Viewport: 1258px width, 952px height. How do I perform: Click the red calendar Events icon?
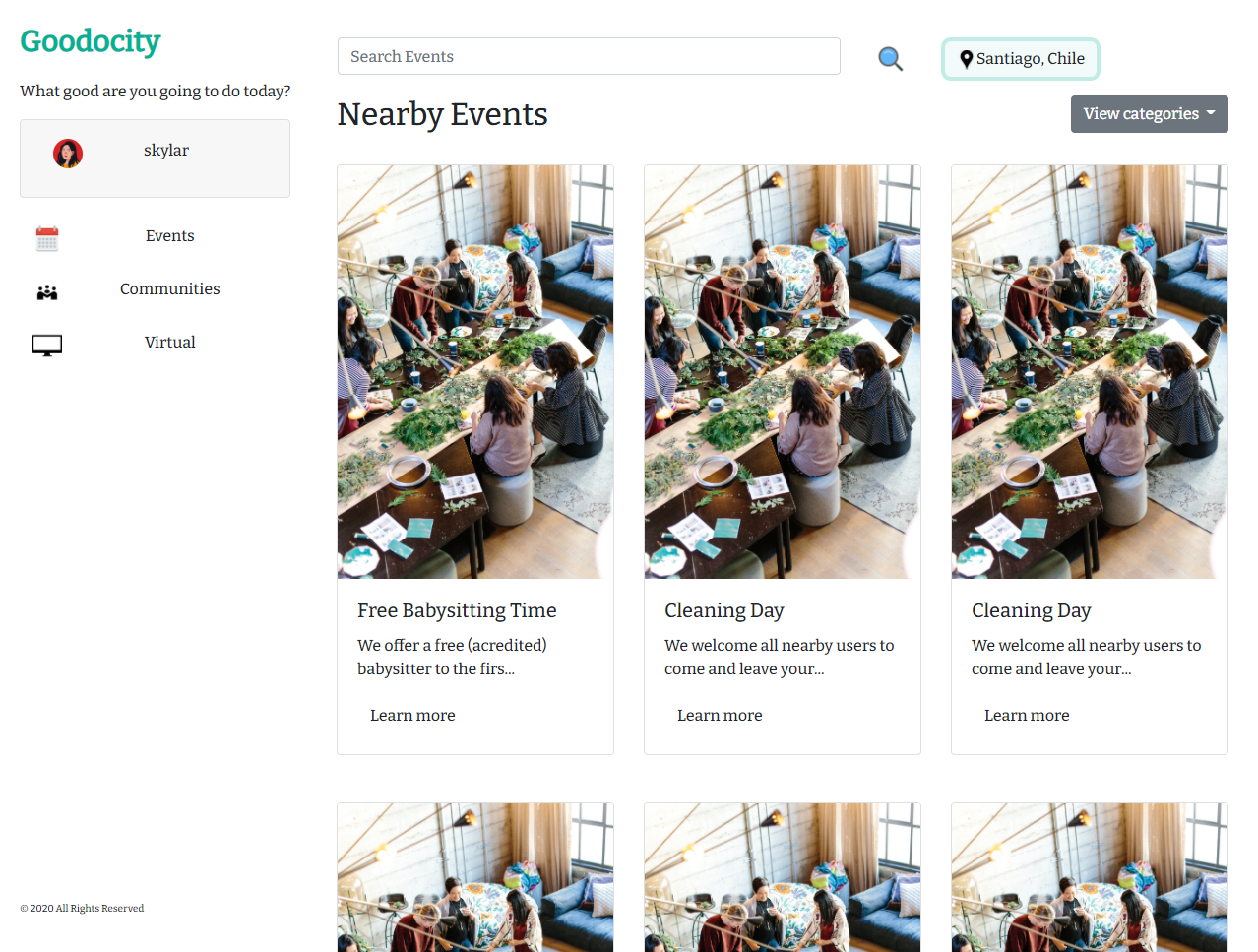(47, 238)
